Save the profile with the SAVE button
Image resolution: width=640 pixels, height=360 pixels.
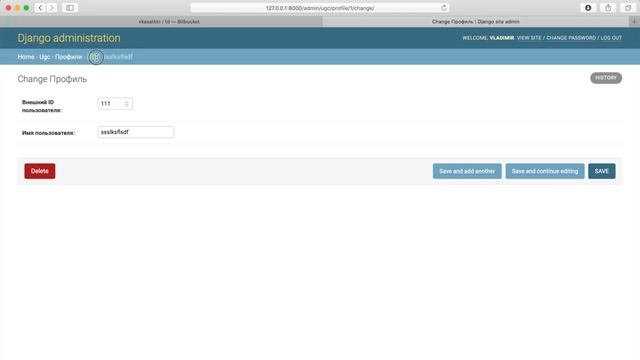click(602, 171)
